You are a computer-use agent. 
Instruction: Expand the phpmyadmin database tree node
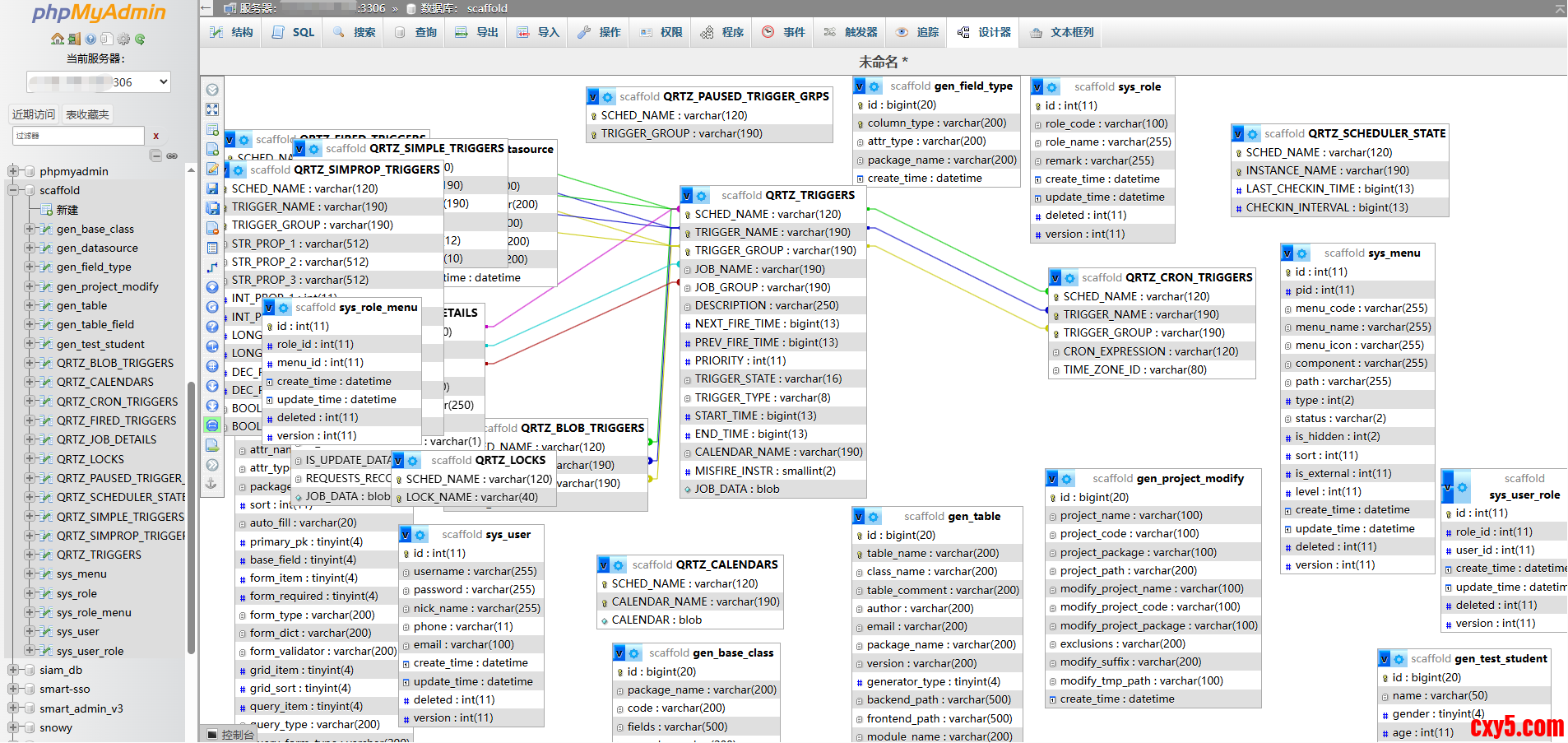[x=13, y=171]
